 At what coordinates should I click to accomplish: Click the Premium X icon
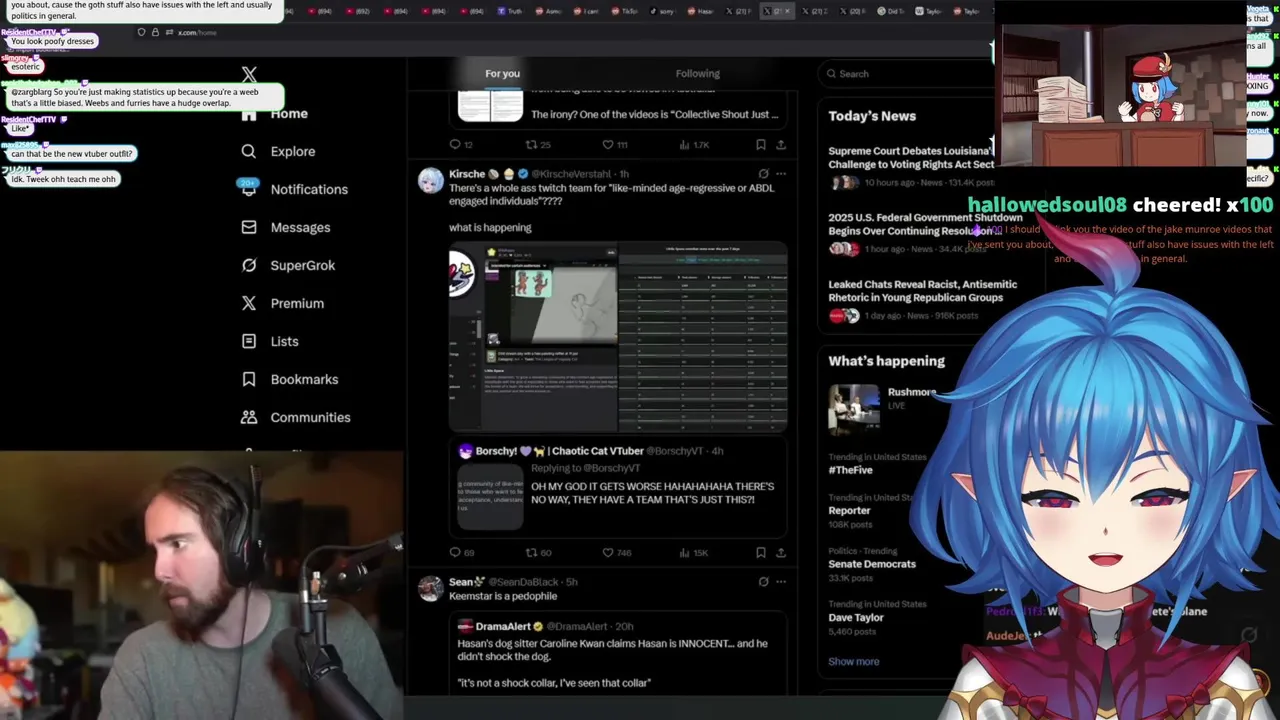(x=249, y=303)
